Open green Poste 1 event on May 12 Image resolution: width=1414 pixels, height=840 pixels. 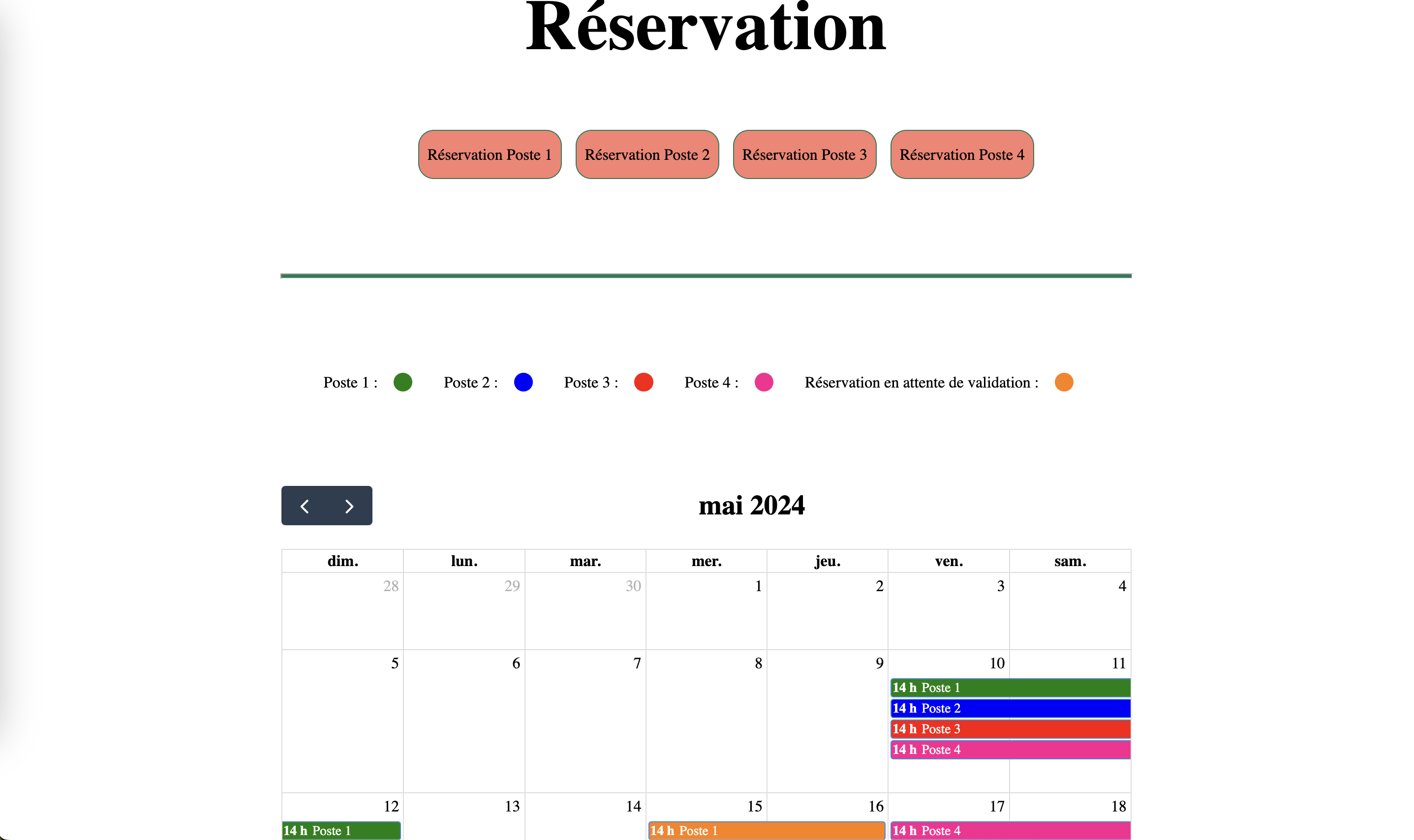(341, 830)
